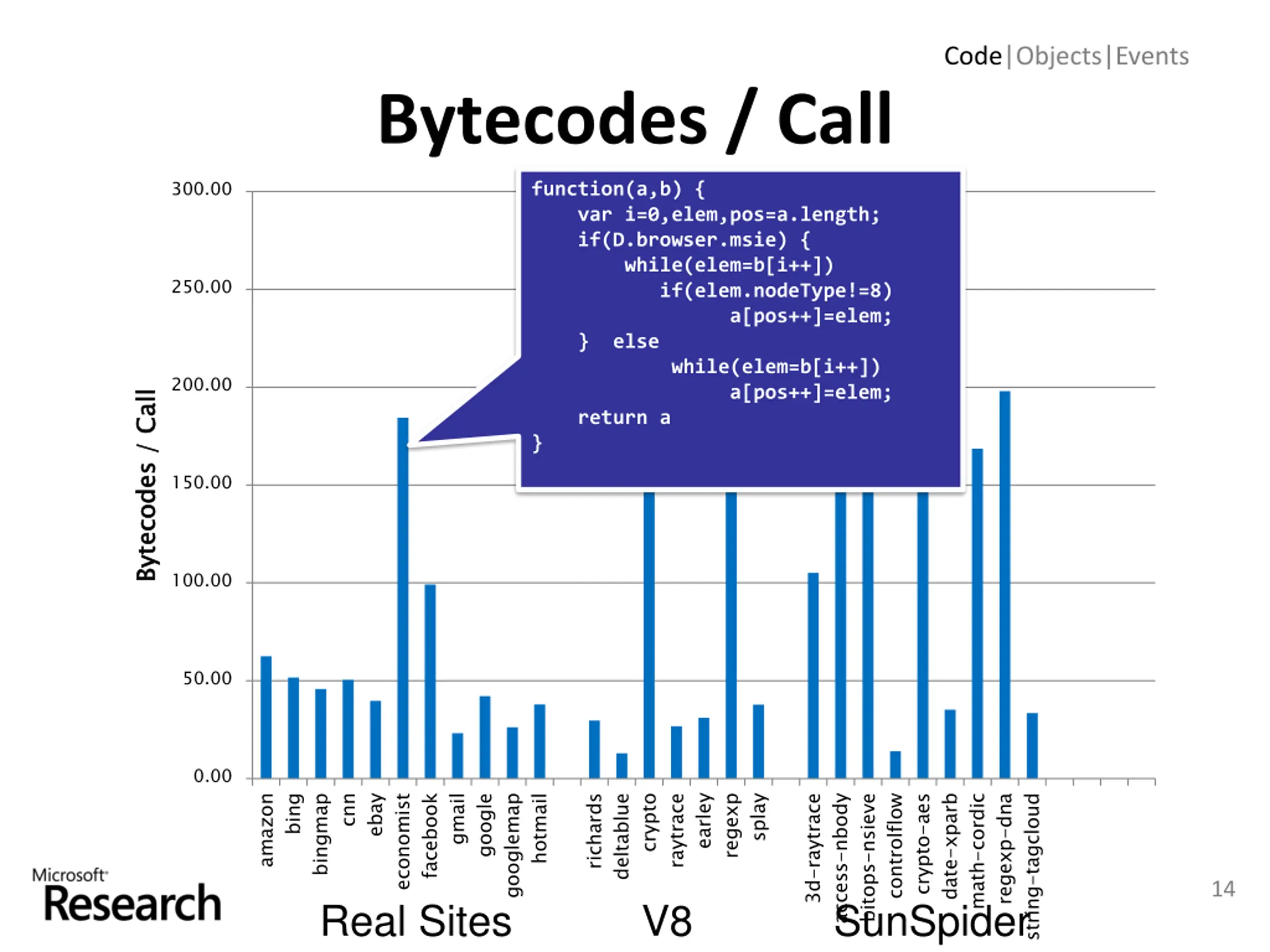Click the string-tagcloud bar
This screenshot has width=1270, height=952.
[x=1032, y=745]
